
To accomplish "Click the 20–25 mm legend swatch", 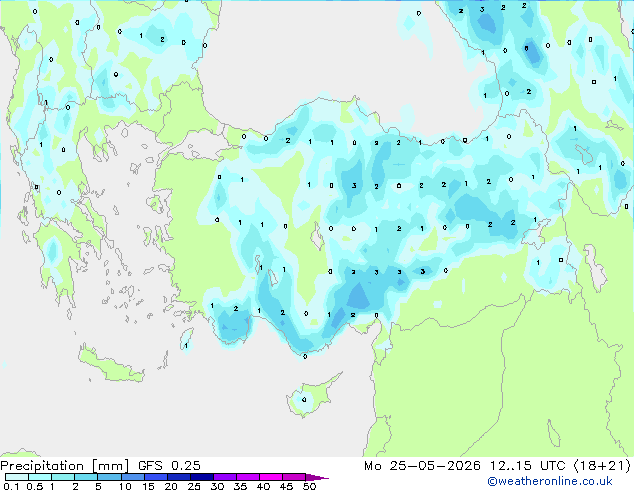I will (x=179, y=477).
